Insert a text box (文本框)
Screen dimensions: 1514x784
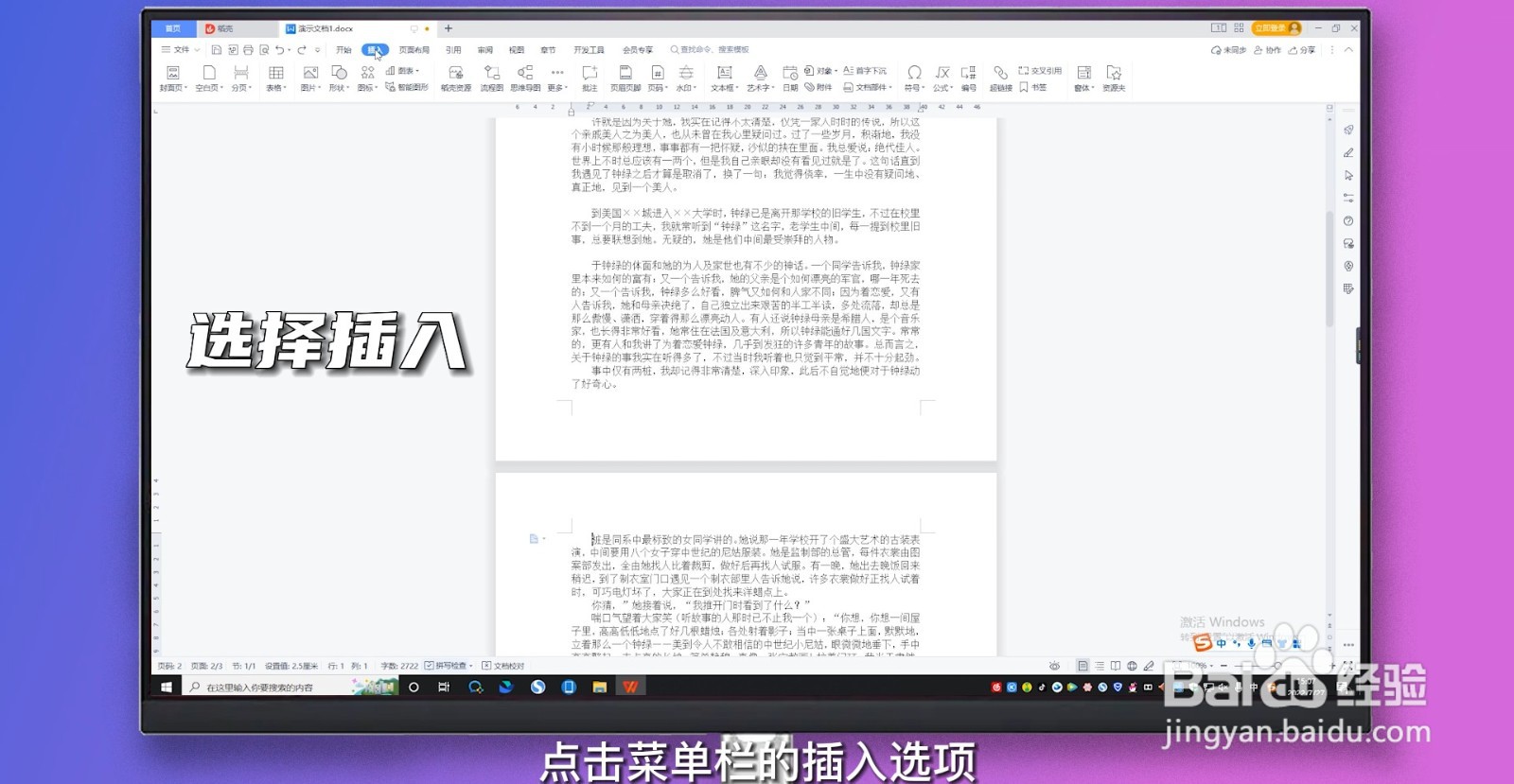[724, 78]
